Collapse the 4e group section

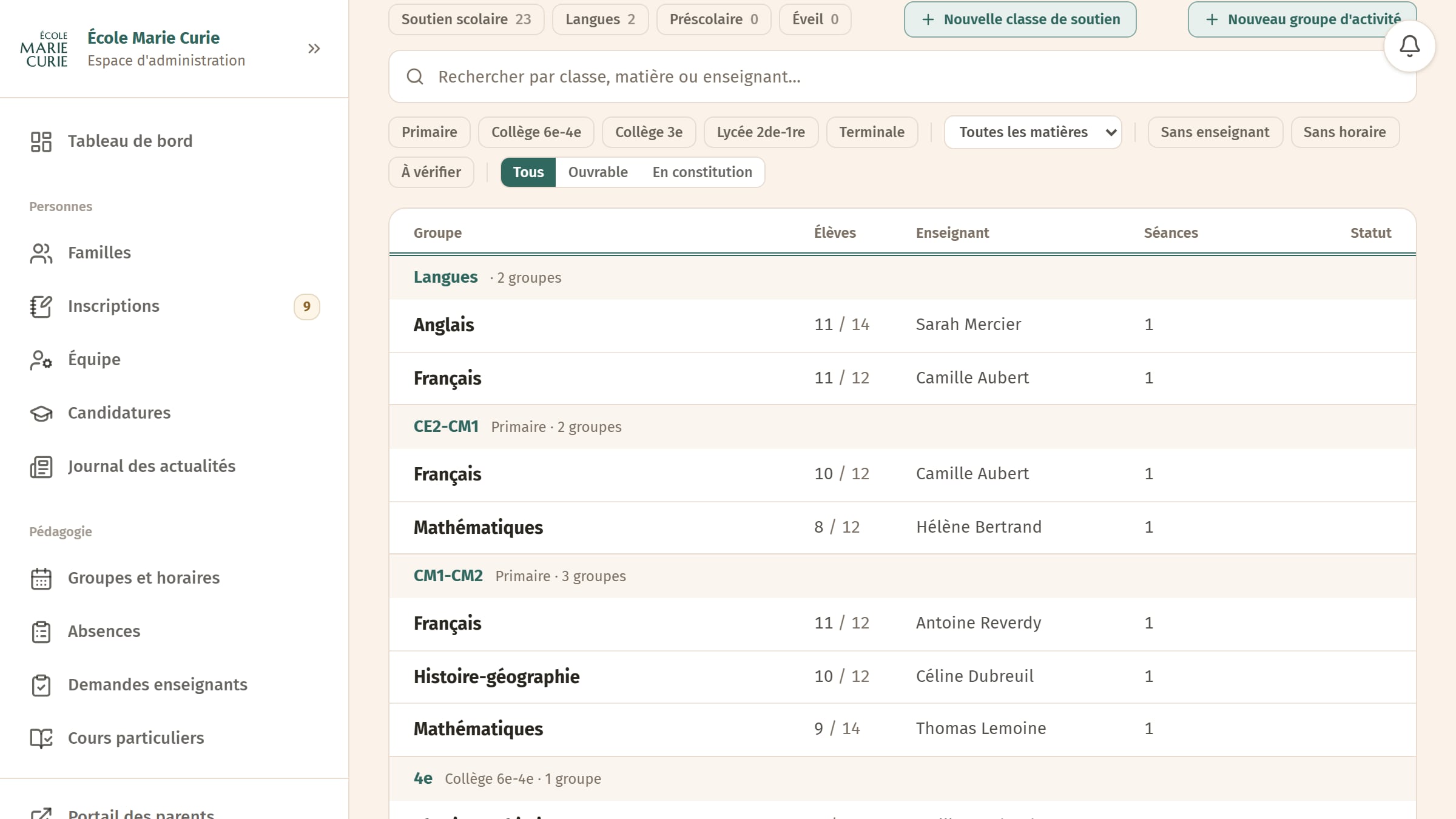pos(903,779)
